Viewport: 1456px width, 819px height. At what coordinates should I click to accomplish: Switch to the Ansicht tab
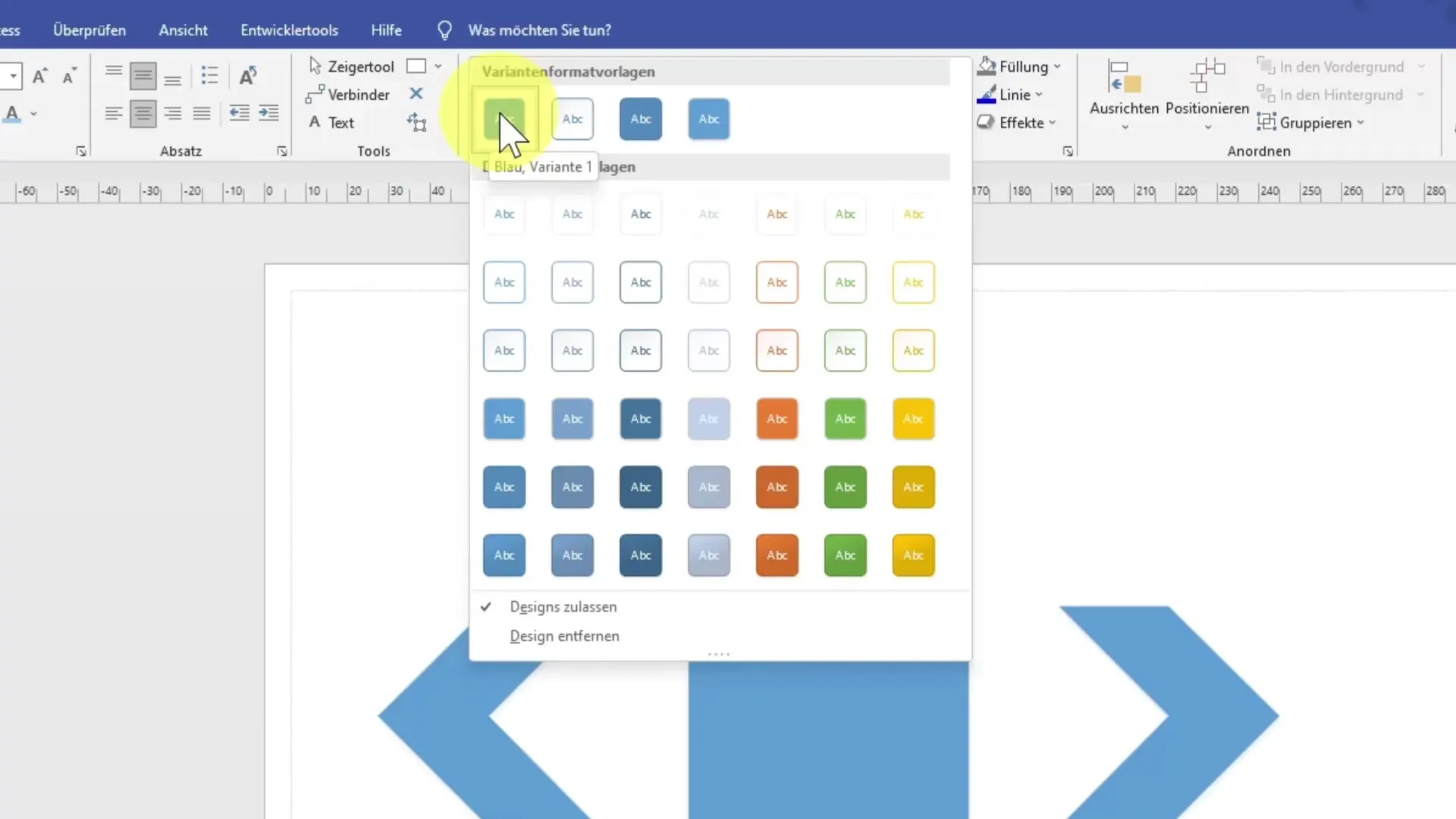(183, 30)
